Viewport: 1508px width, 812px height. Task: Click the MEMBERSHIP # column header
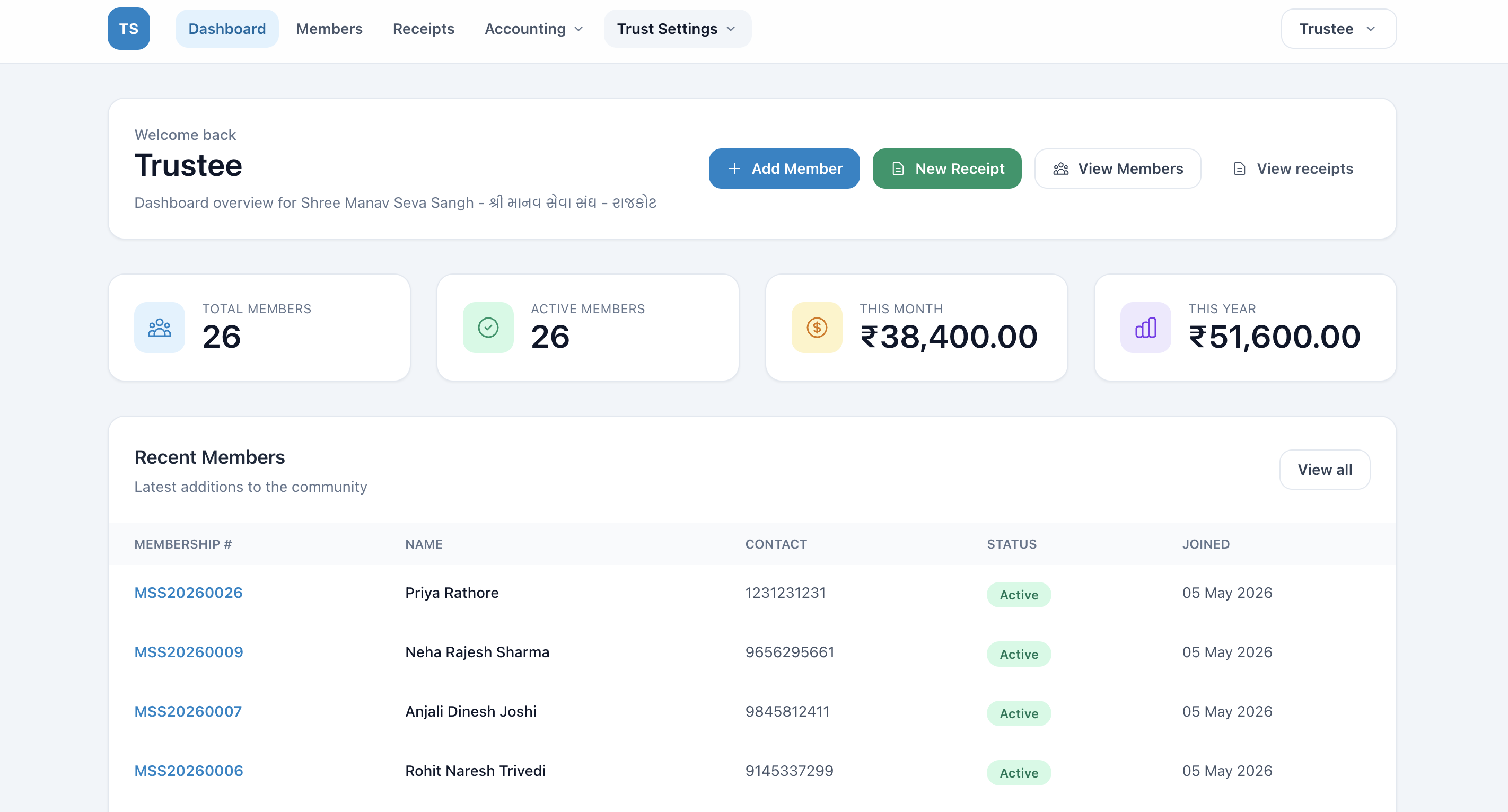183,544
